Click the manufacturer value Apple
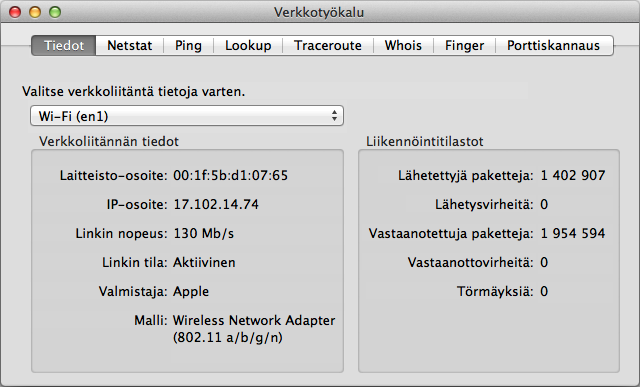 (x=191, y=292)
